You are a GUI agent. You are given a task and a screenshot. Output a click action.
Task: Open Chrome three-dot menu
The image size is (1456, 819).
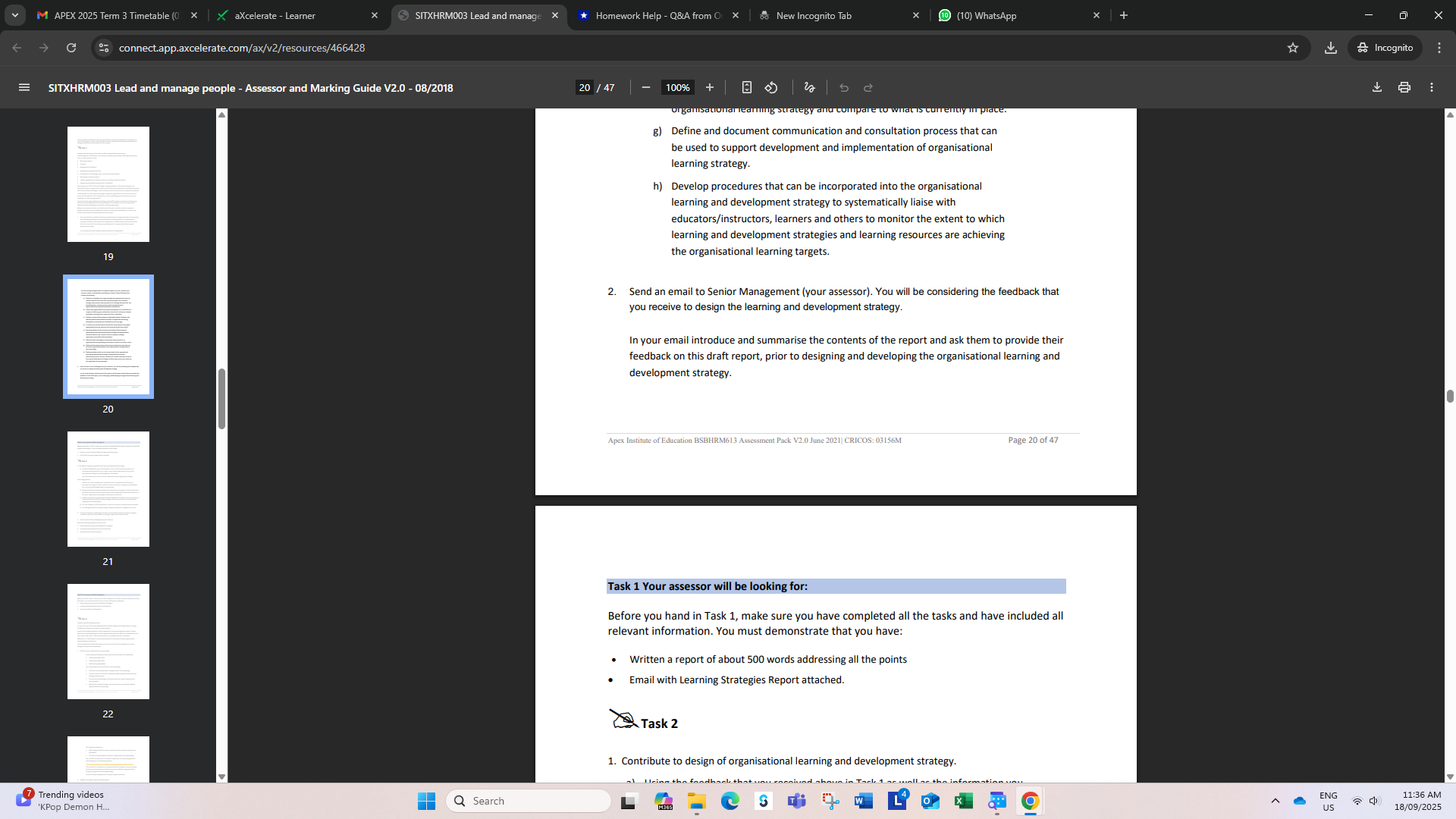tap(1439, 48)
